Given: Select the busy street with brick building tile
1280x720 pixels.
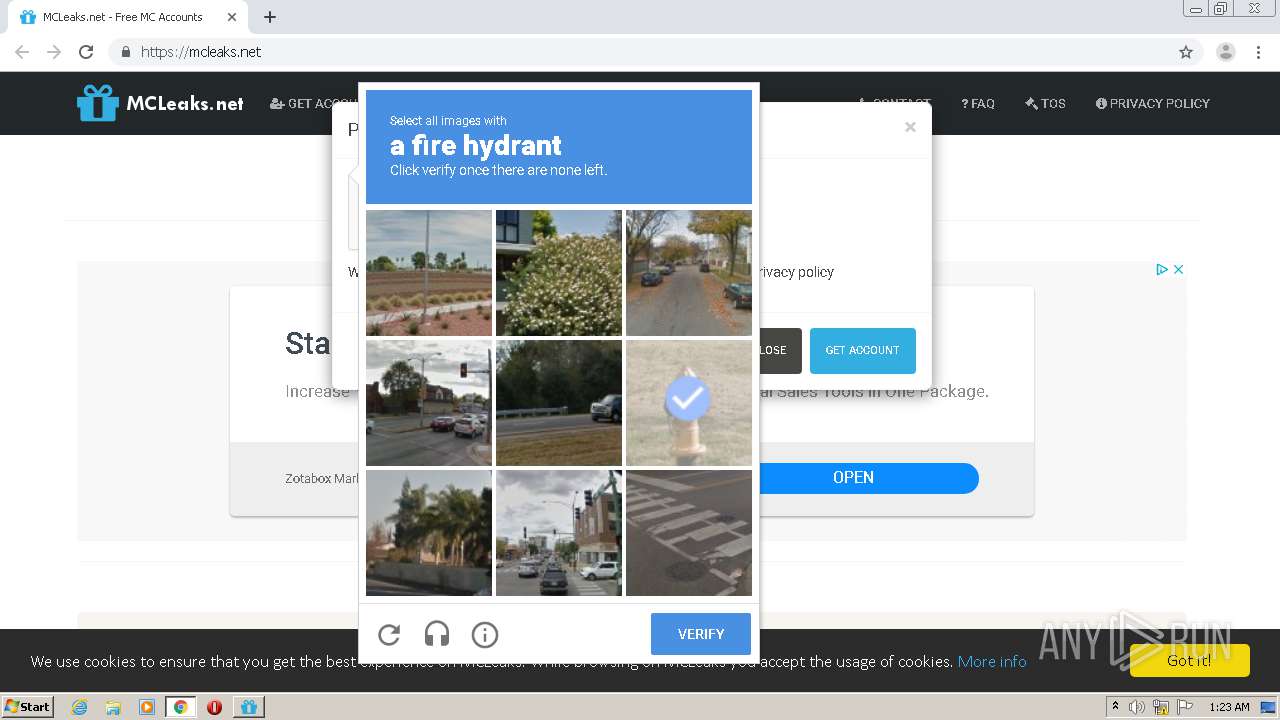Looking at the screenshot, I should pos(559,533).
